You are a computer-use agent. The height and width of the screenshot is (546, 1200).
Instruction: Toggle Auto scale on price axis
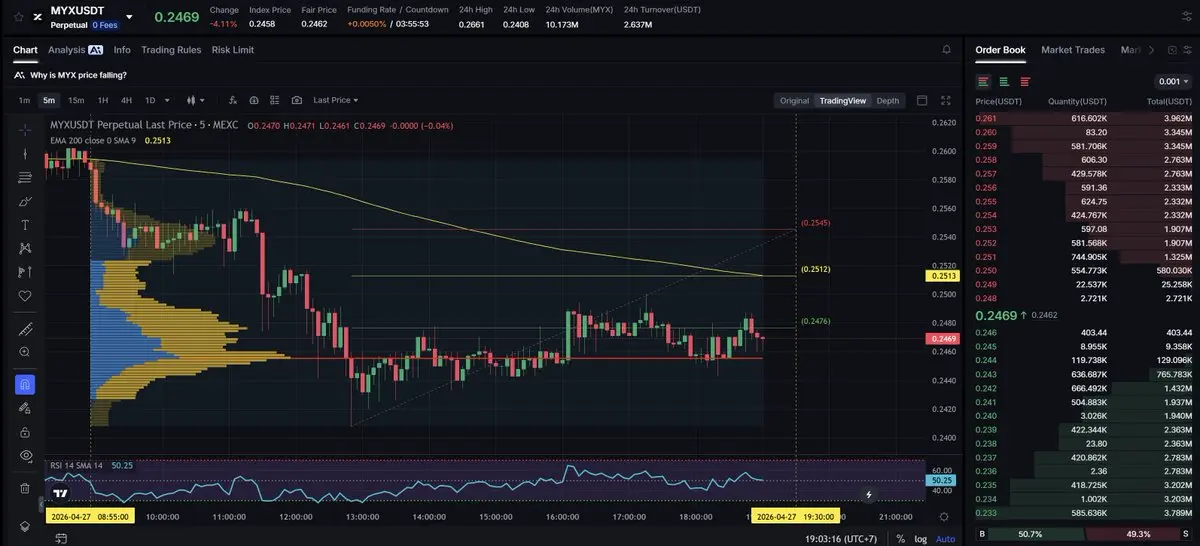coord(943,539)
